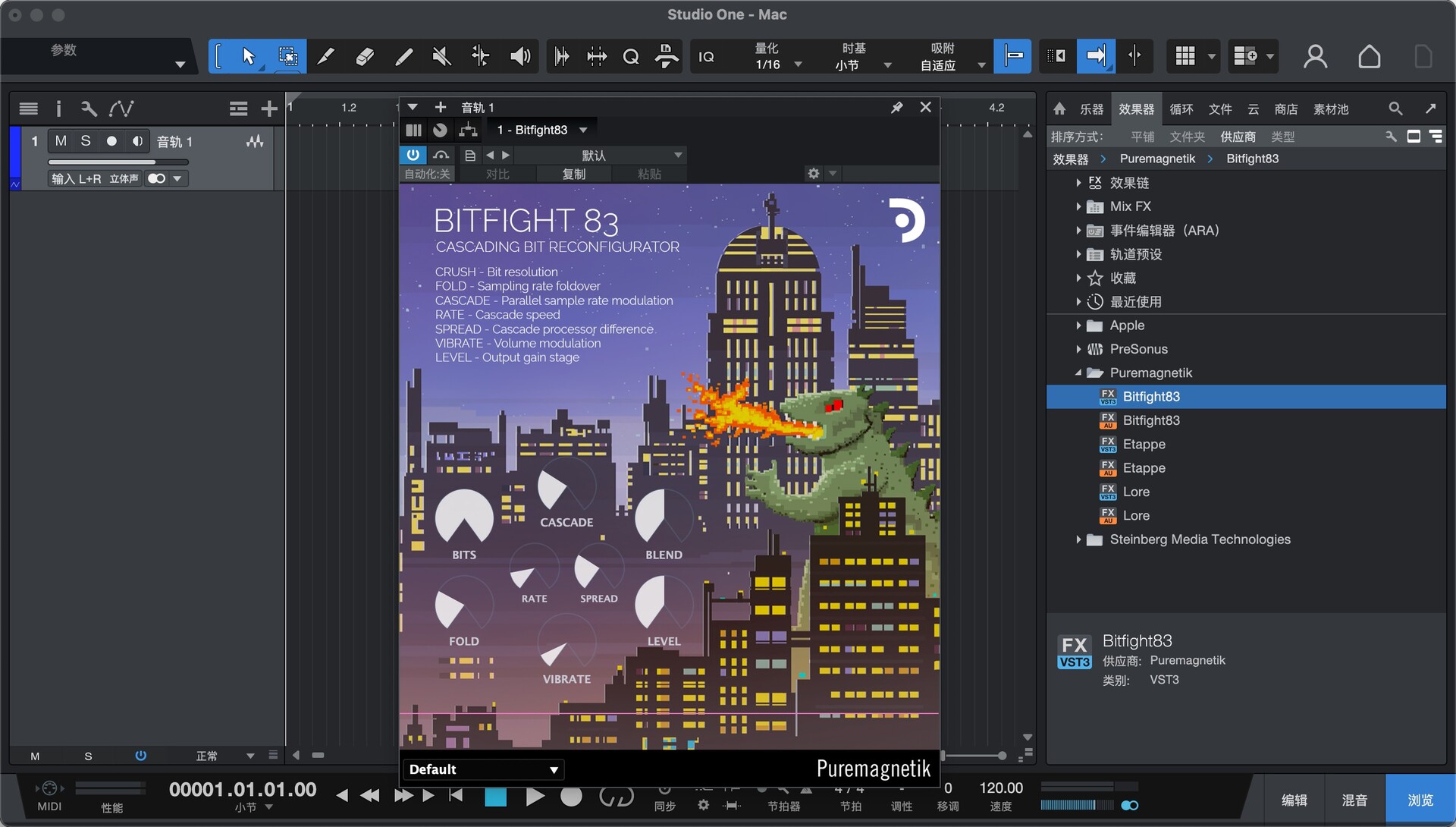
Task: Select the Paint (pencil) tool
Action: pyautogui.click(x=404, y=56)
